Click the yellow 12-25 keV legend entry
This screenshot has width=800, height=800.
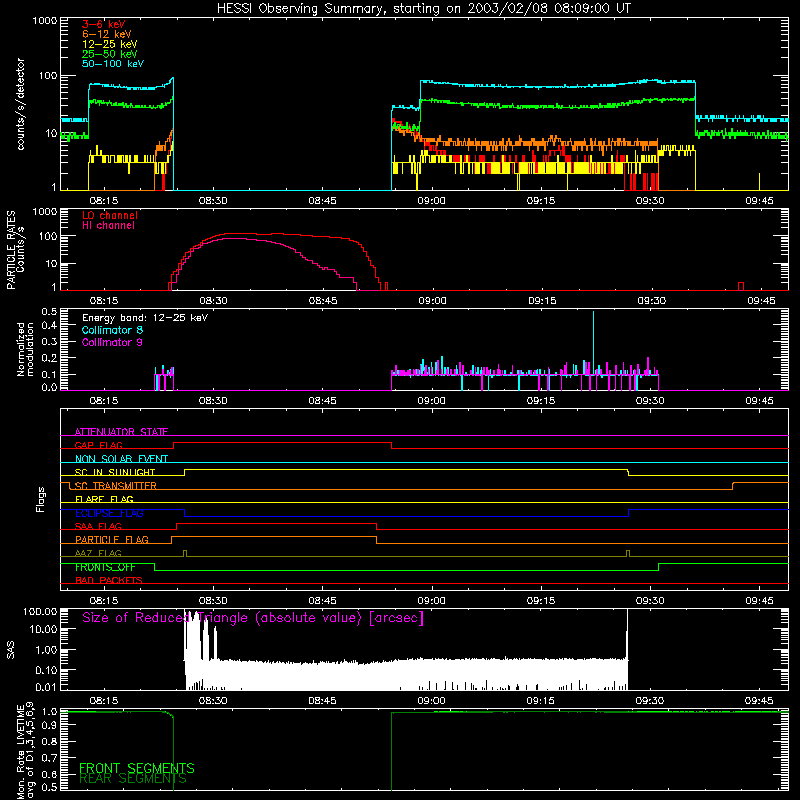click(110, 44)
